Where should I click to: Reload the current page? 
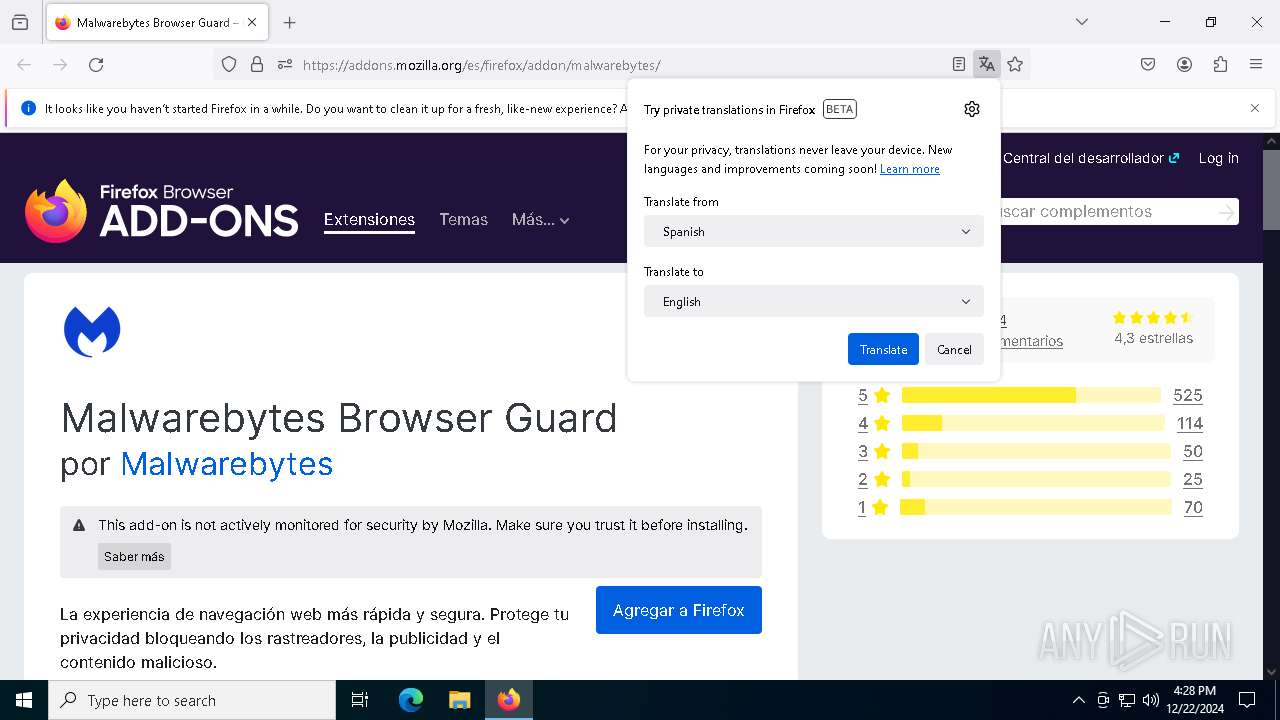click(x=96, y=65)
